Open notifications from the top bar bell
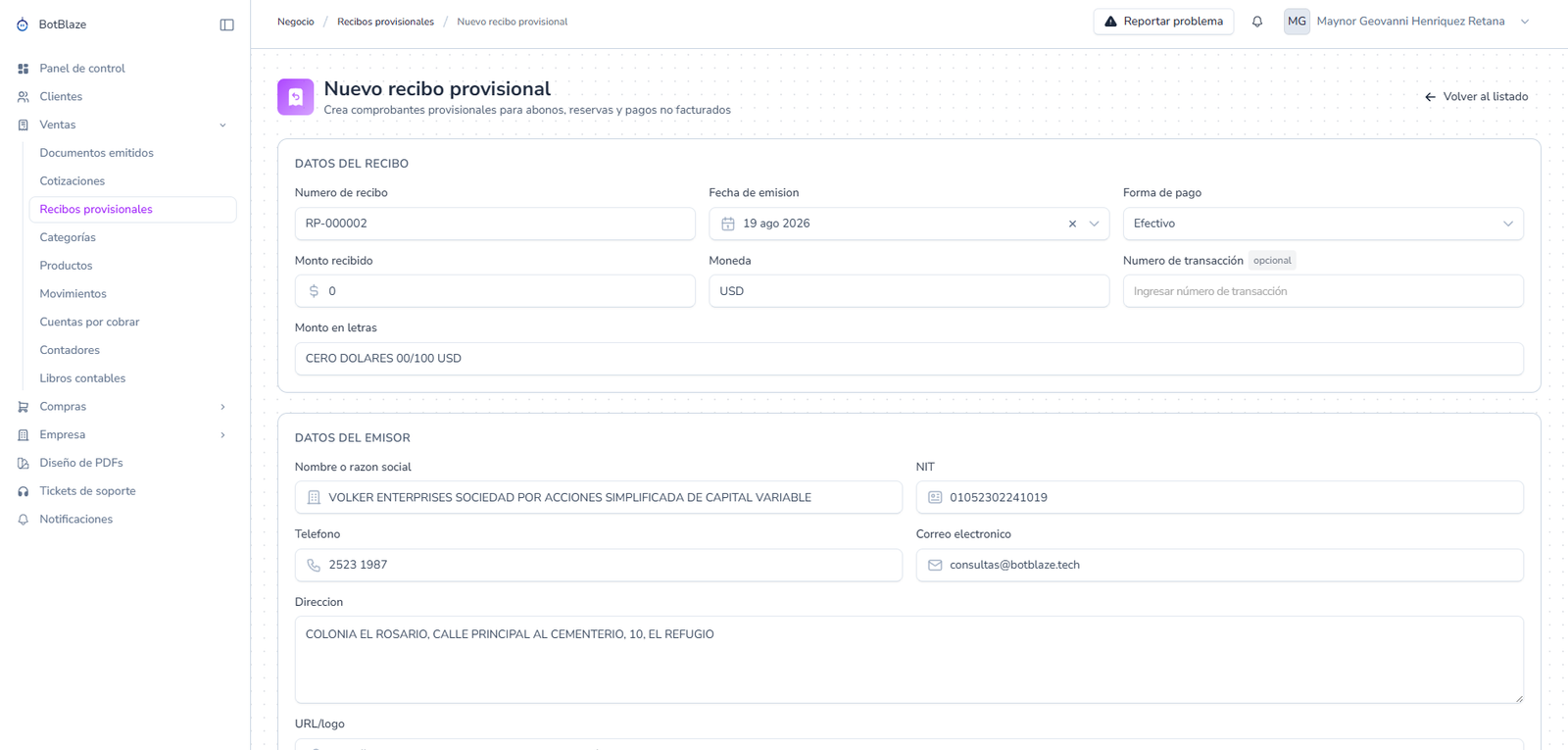 click(1257, 22)
